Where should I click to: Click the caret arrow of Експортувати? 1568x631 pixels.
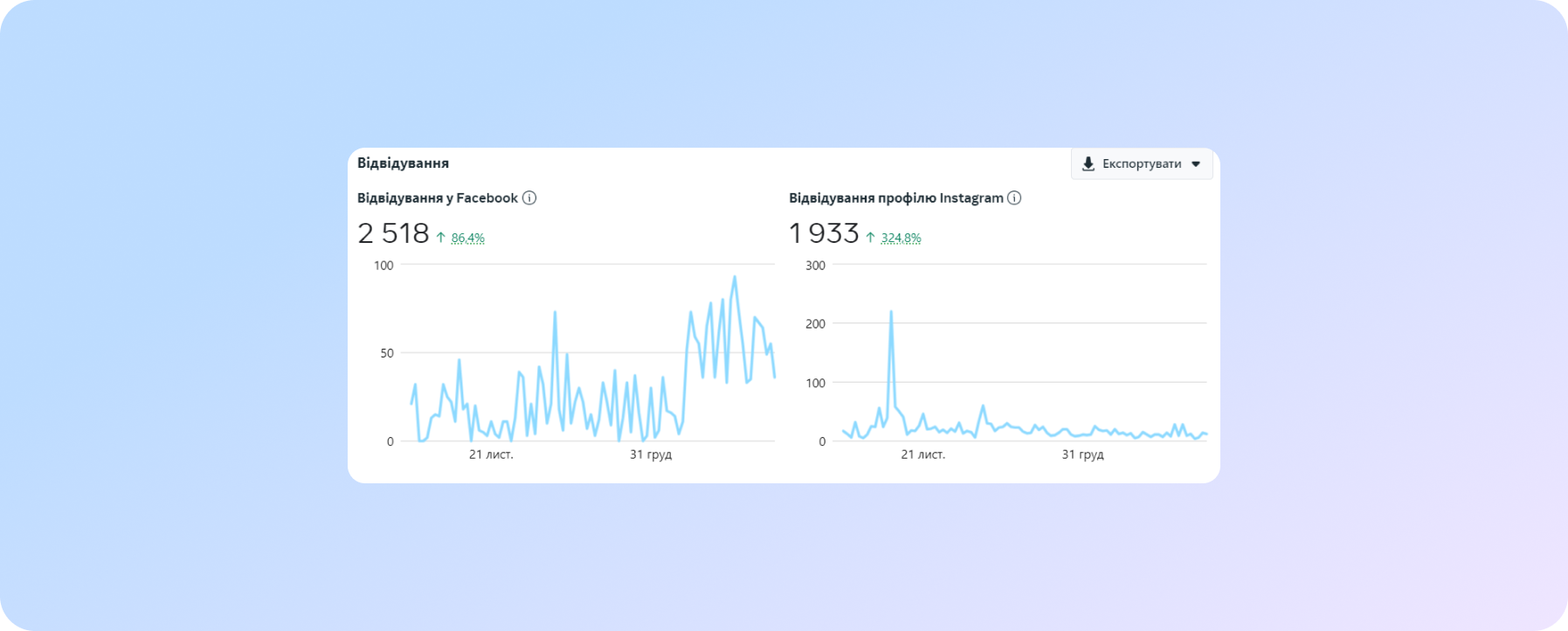(1196, 164)
